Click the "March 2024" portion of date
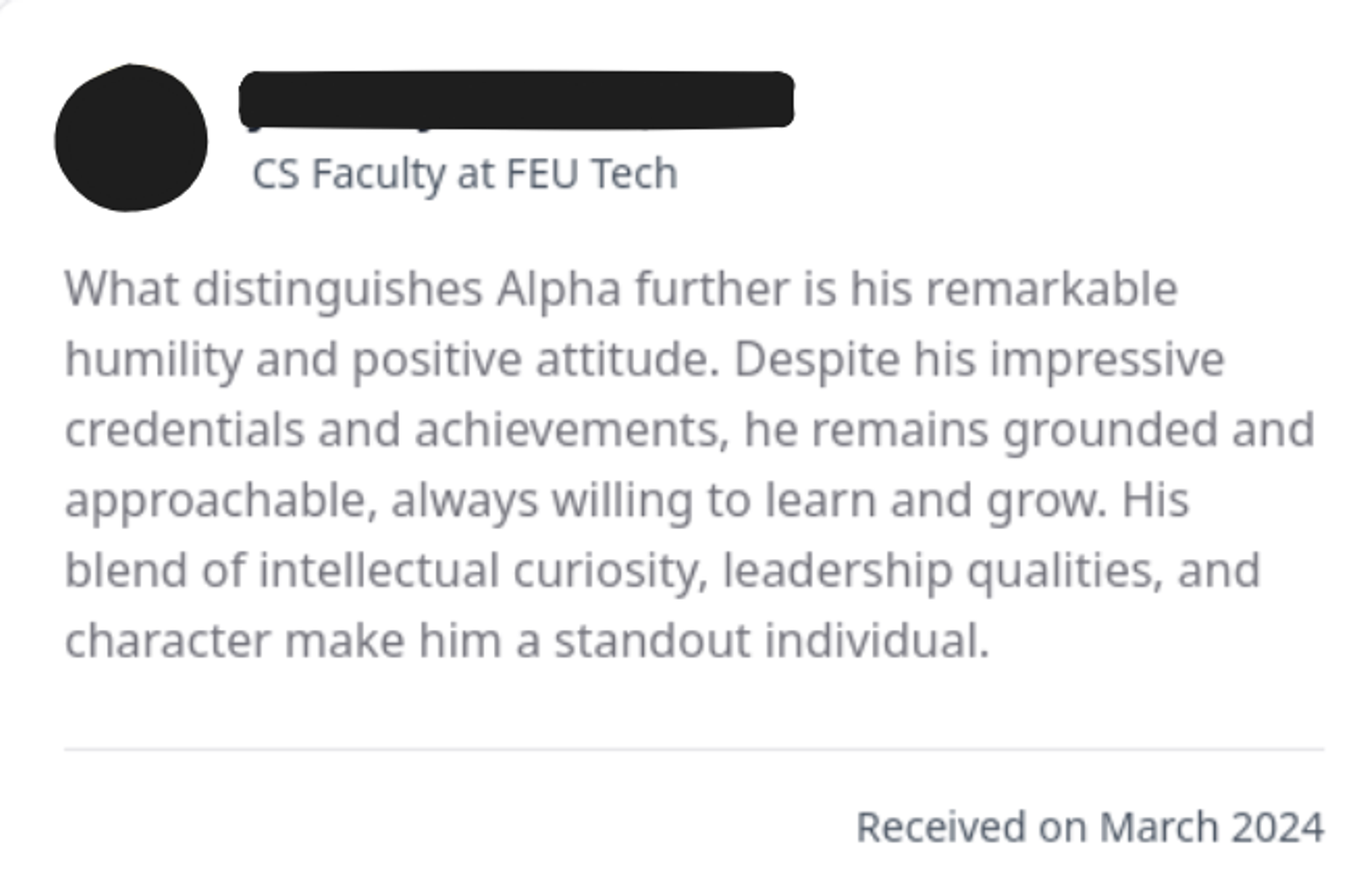Image resolution: width=1359 pixels, height=896 pixels. point(1211,827)
